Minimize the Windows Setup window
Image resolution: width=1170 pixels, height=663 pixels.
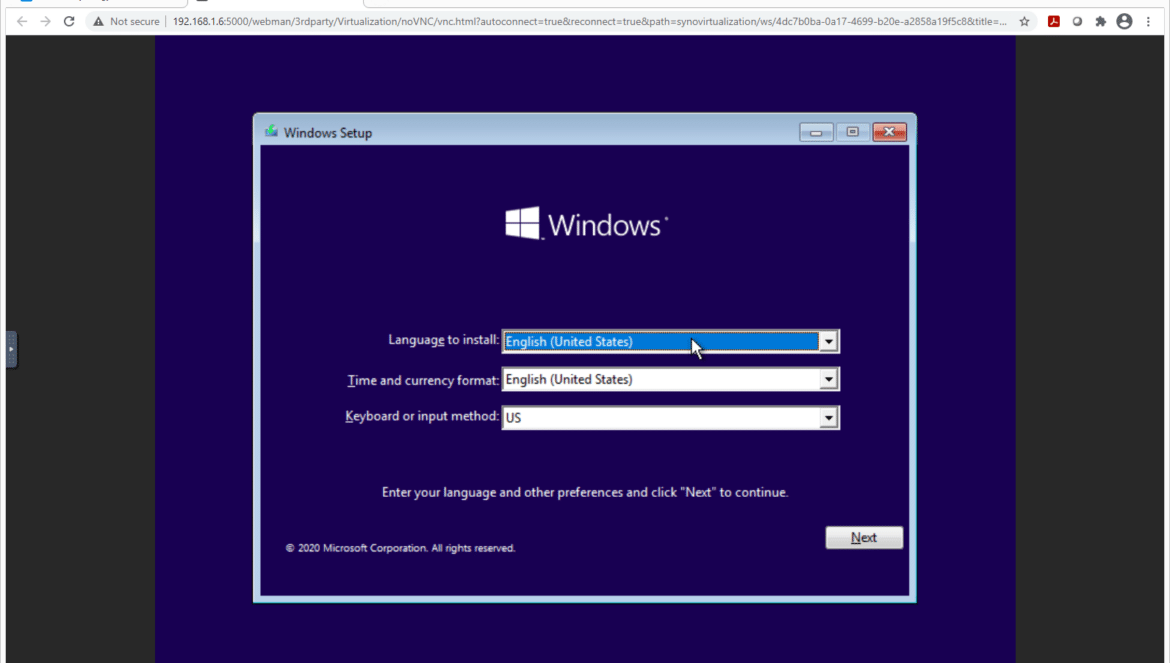[x=816, y=132]
